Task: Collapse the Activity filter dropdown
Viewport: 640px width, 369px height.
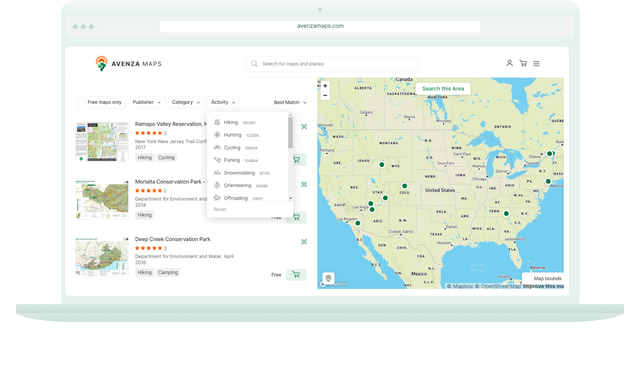Action: [223, 102]
